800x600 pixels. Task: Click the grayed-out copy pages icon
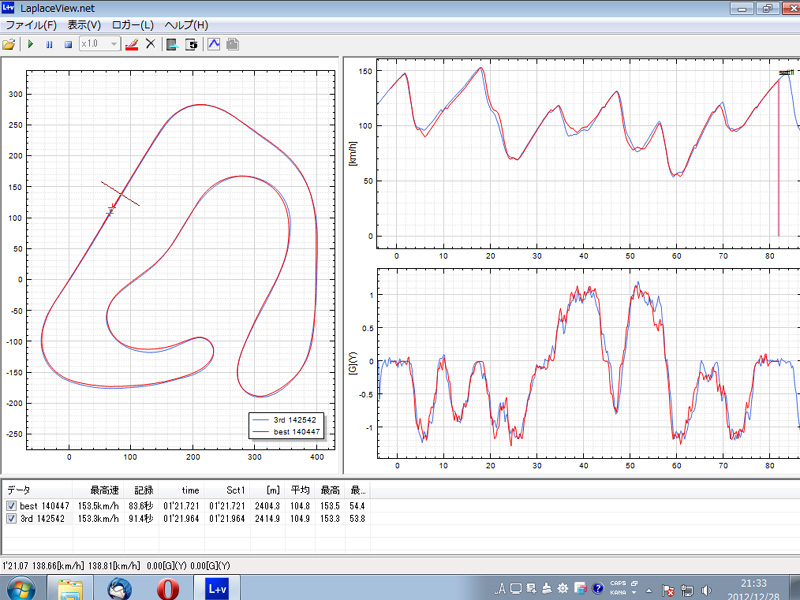click(232, 44)
